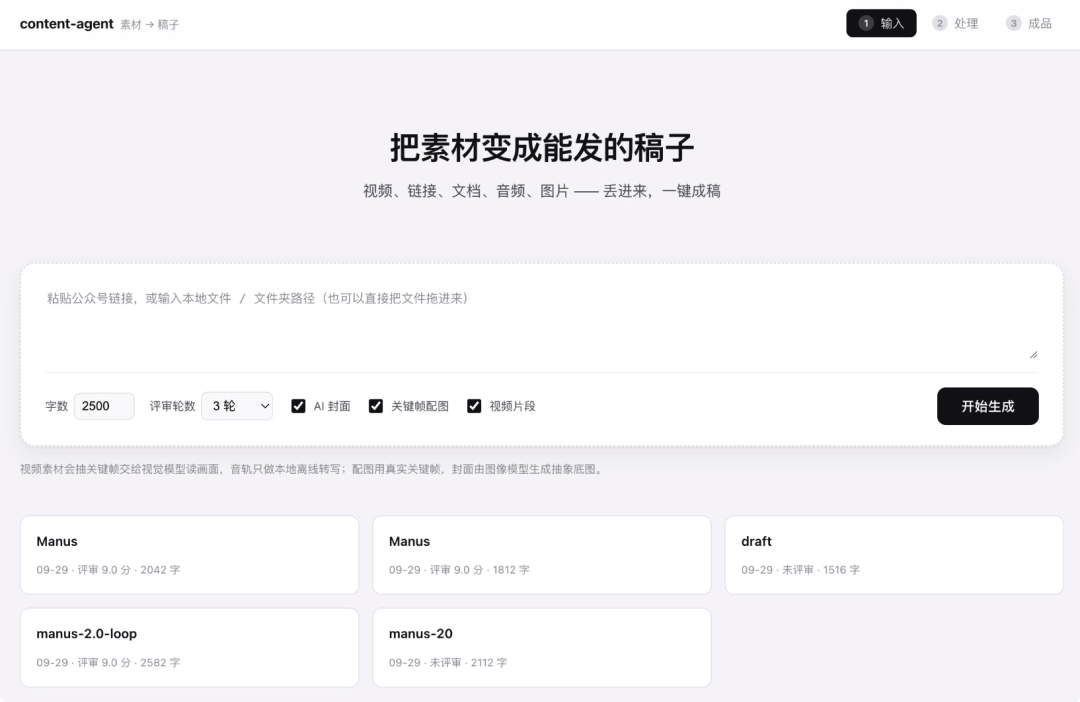Image resolution: width=1080 pixels, height=702 pixels.
Task: Click the 素材 → 稿子 header caption
Action: pos(149,25)
